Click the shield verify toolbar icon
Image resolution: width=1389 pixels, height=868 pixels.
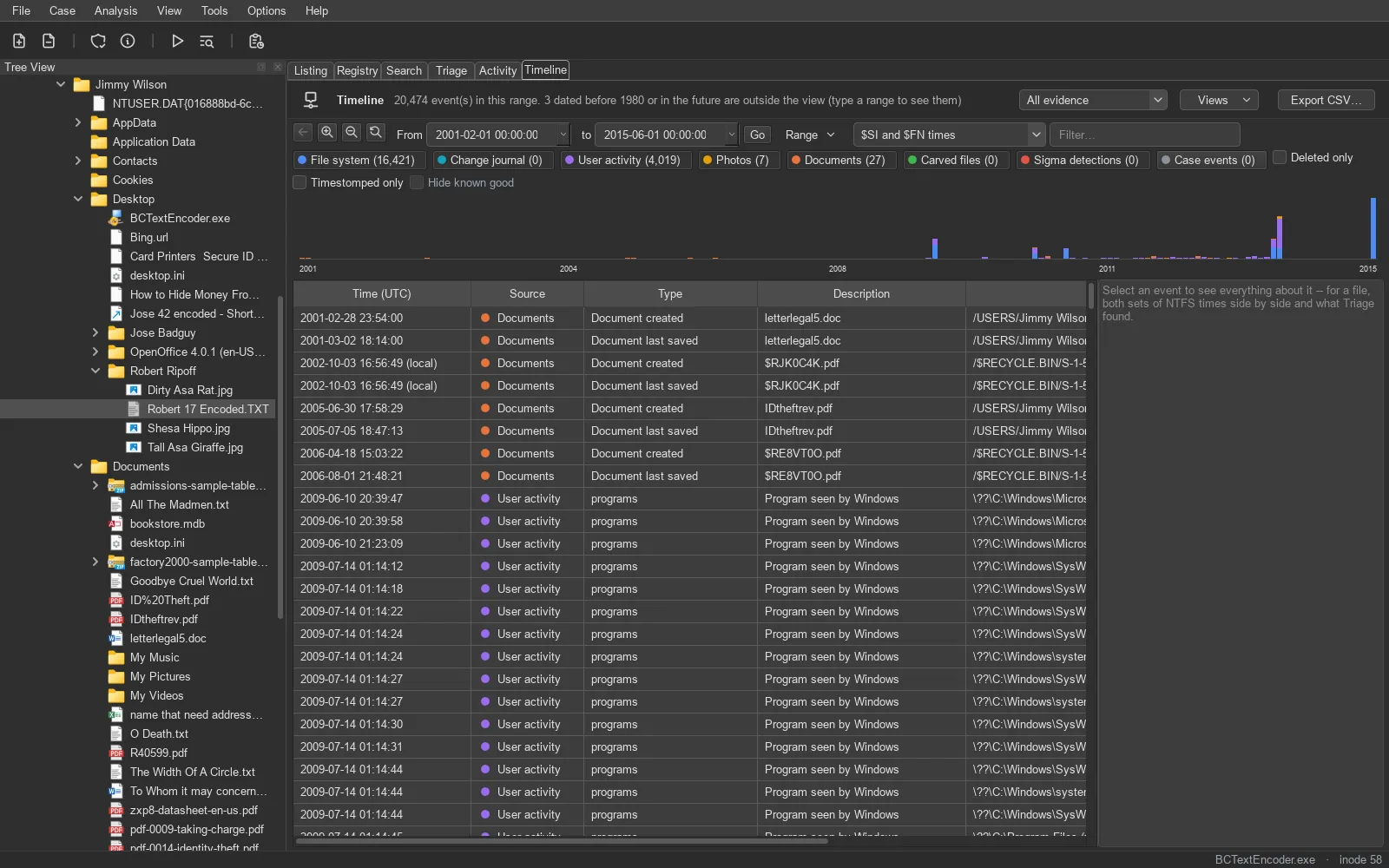(x=98, y=41)
